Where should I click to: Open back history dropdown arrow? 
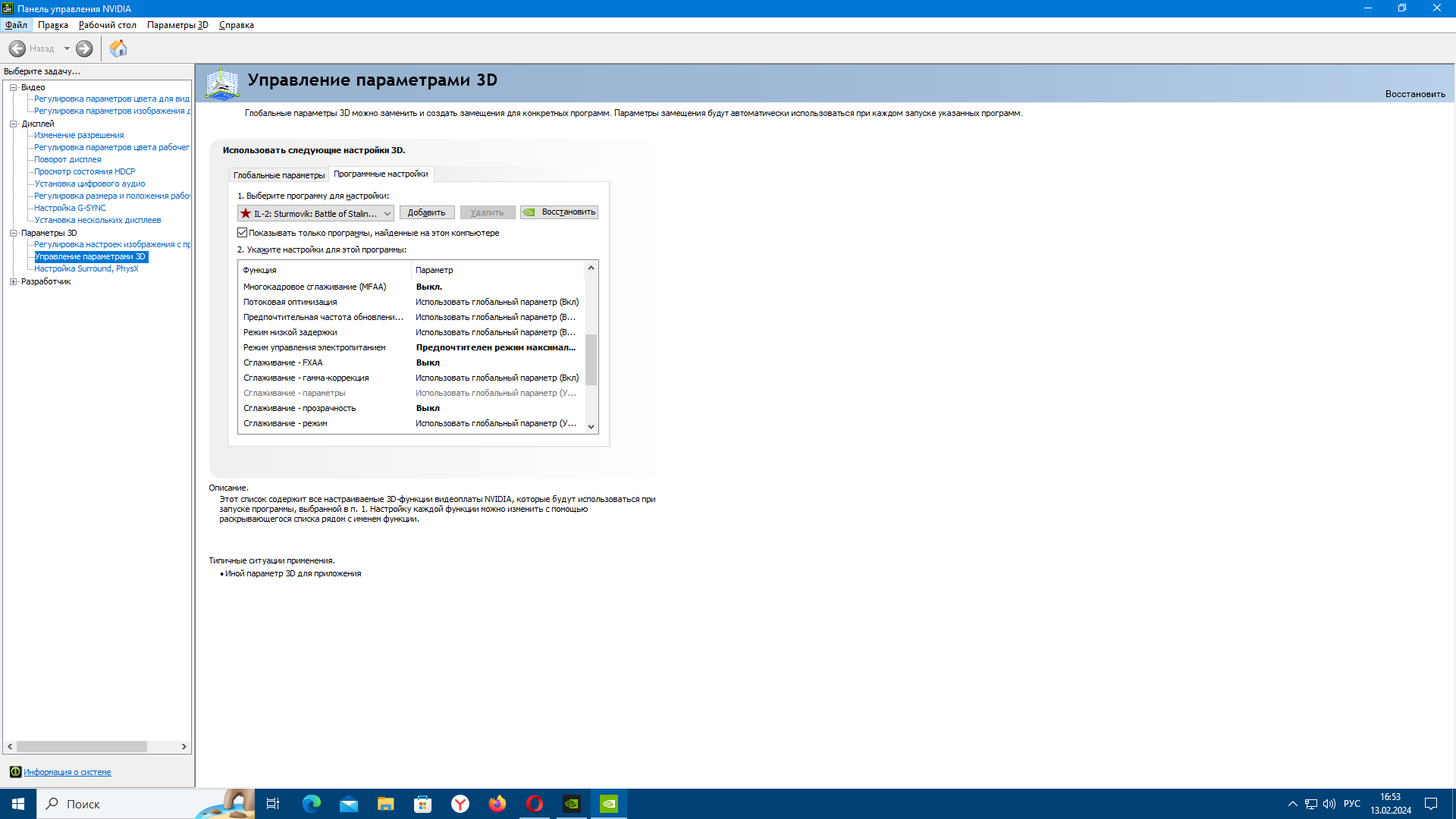[x=67, y=49]
